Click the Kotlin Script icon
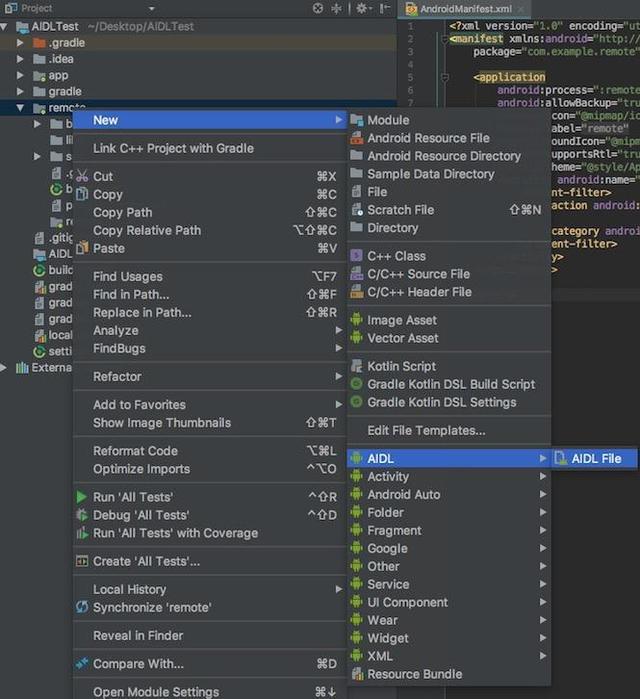Viewport: 640px width, 699px height. click(x=357, y=366)
